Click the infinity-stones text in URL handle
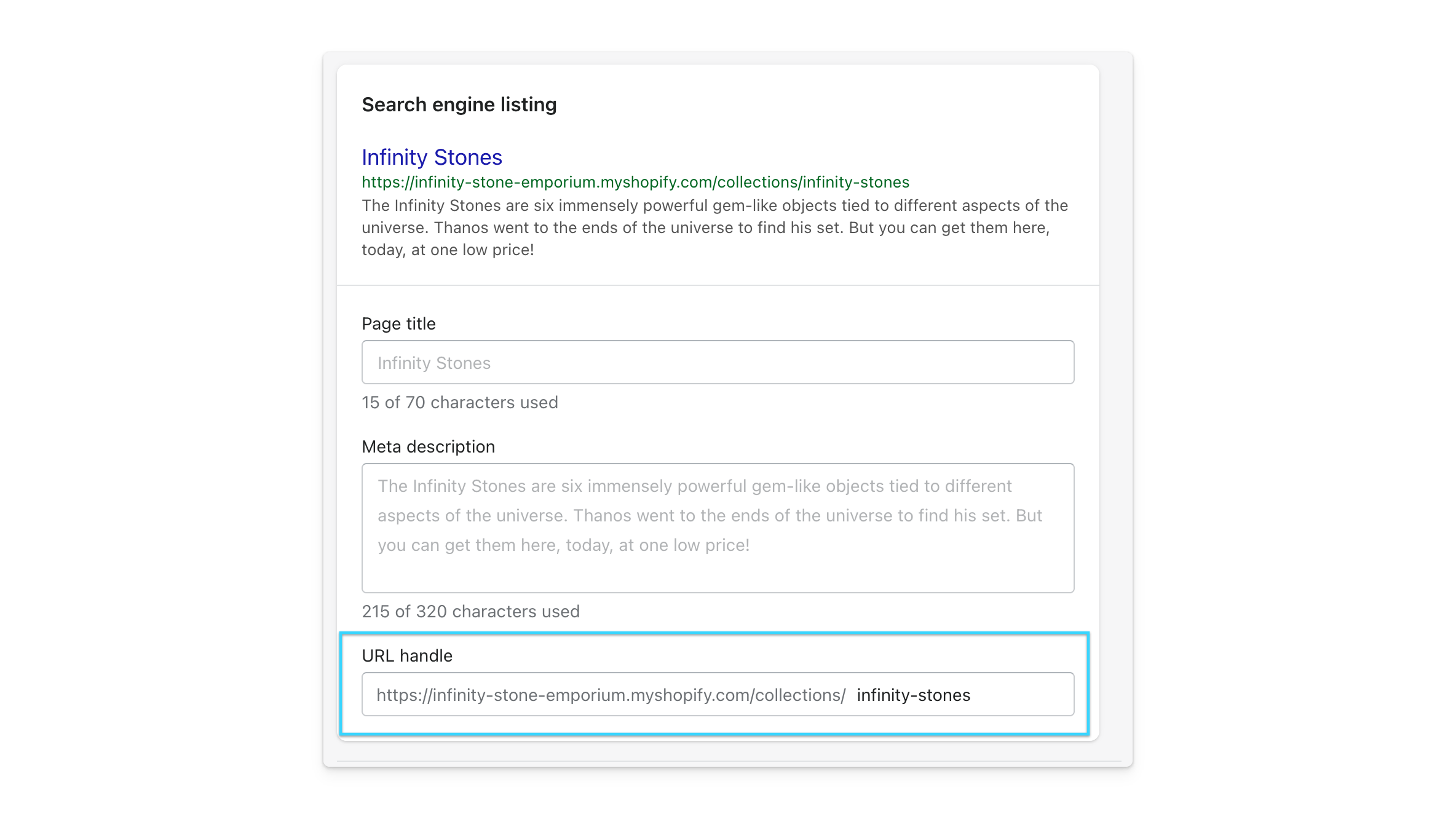 coord(913,695)
